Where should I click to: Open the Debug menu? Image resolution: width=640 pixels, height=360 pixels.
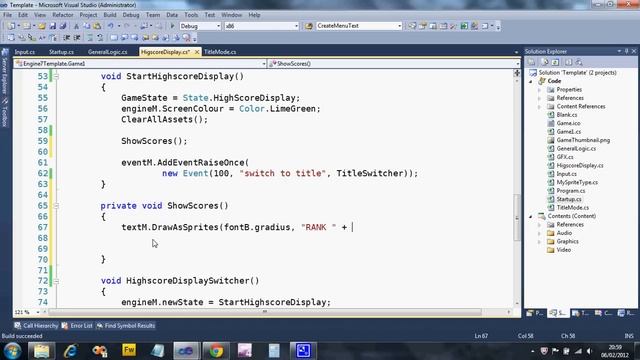tap(131, 15)
